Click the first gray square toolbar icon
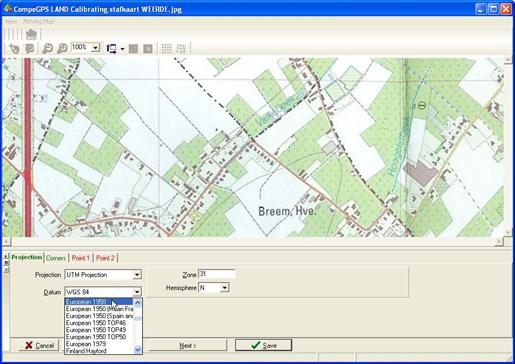This screenshot has height=364, width=515. pos(133,49)
